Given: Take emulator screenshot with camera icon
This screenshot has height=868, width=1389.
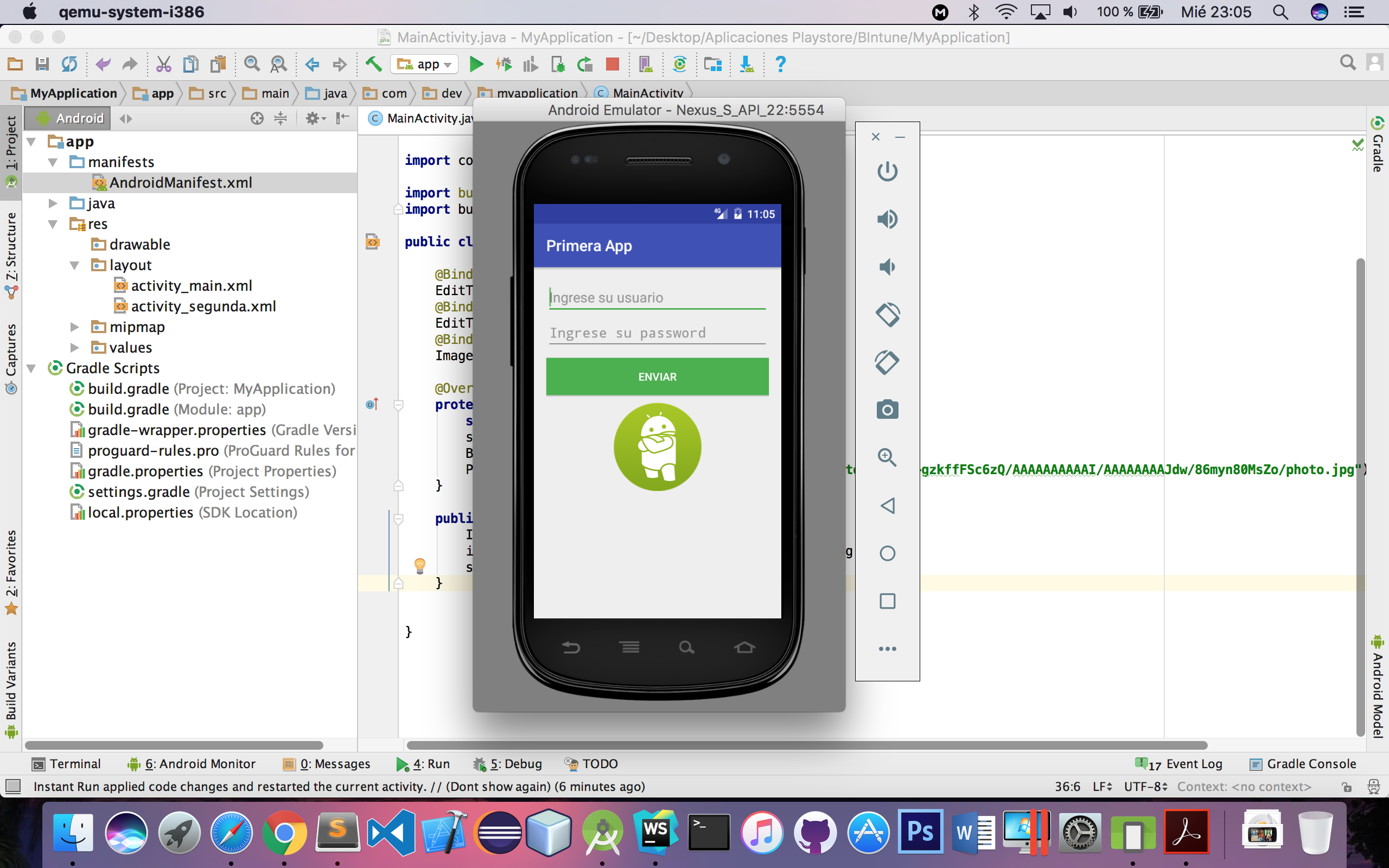Looking at the screenshot, I should [887, 410].
